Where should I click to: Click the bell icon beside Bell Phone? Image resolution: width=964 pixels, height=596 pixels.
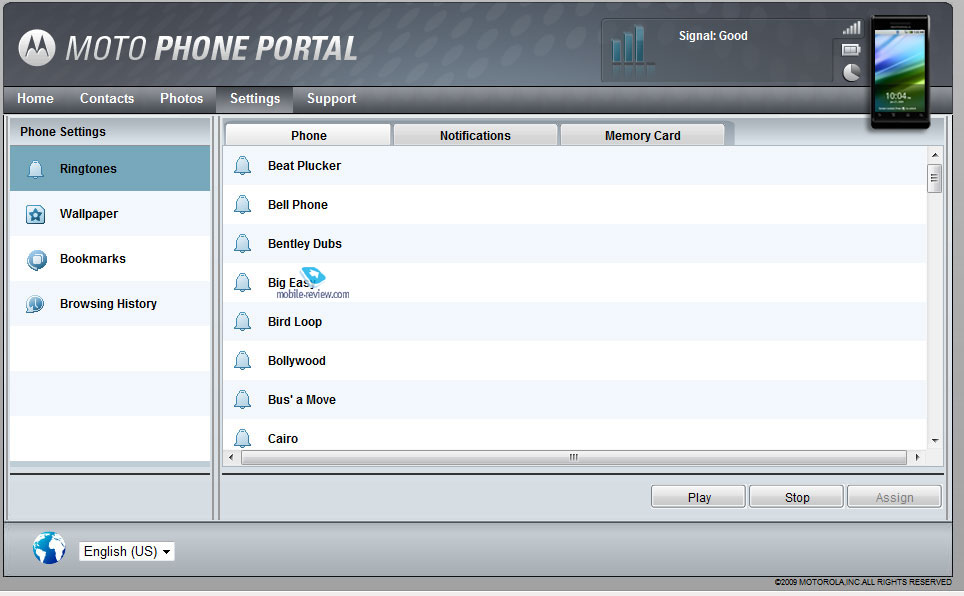(x=243, y=204)
